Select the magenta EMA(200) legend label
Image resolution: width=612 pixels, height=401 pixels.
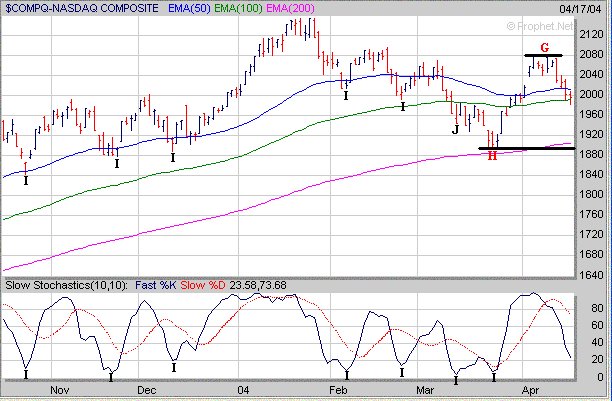(290, 8)
